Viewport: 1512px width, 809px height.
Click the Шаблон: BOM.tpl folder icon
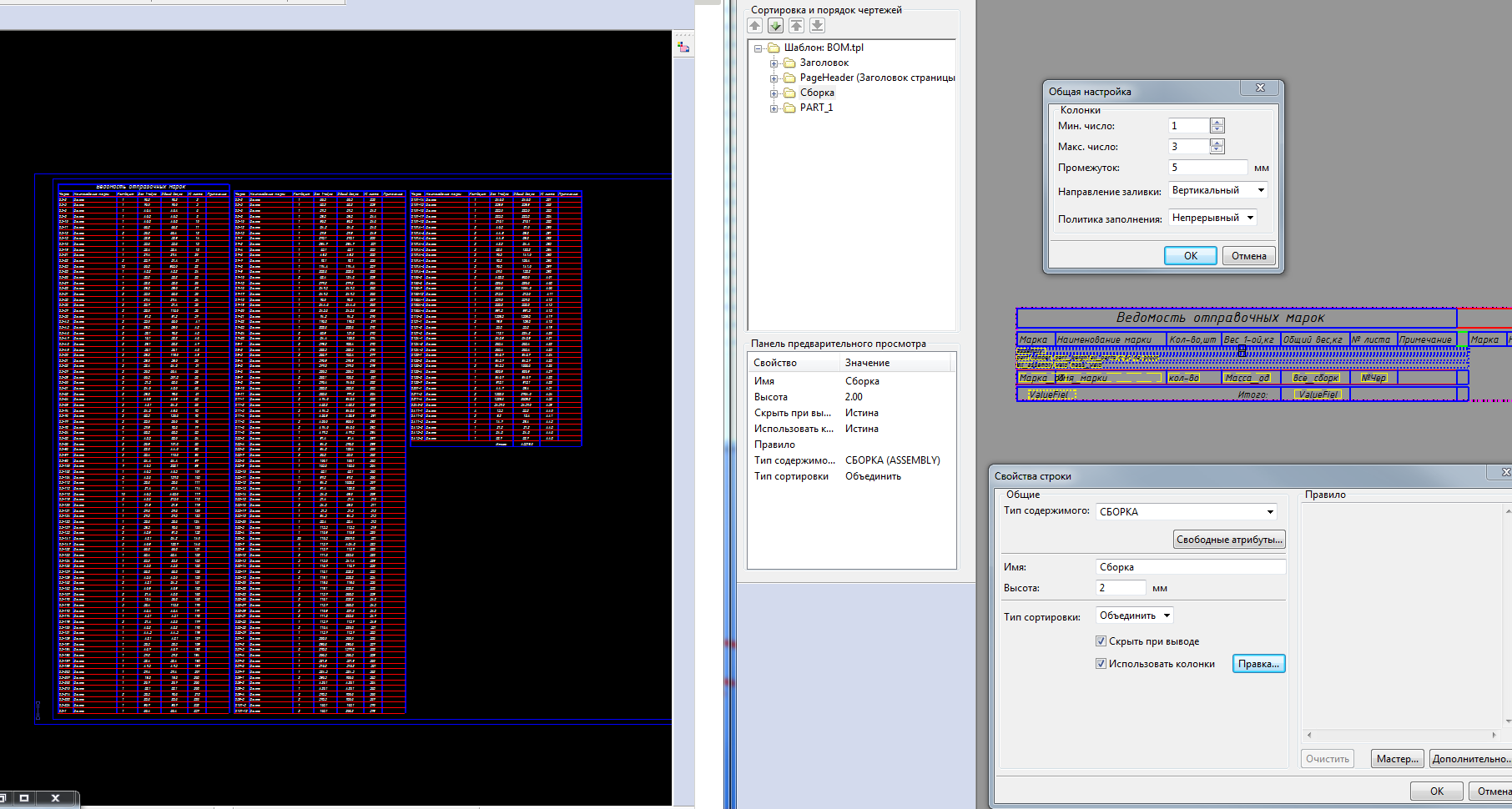coord(774,48)
